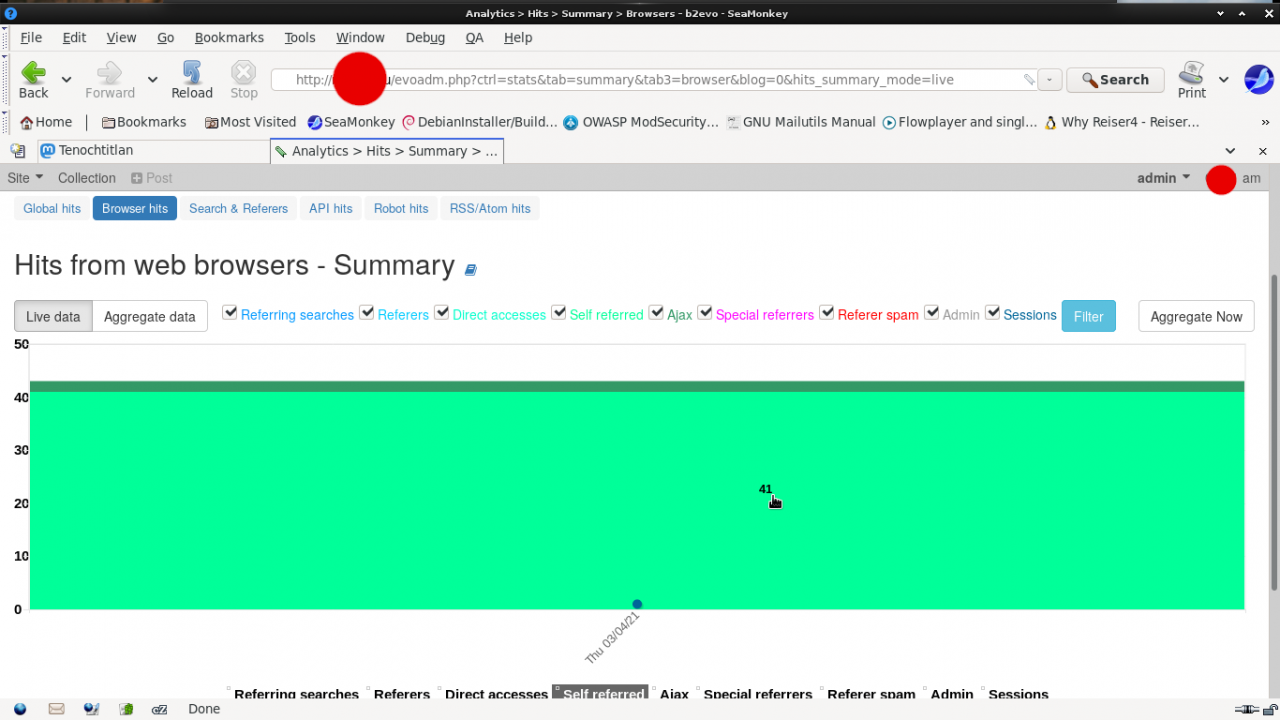1280x720 pixels.
Task: Click the online/offline connection icon
Action: pyautogui.click(x=1246, y=709)
